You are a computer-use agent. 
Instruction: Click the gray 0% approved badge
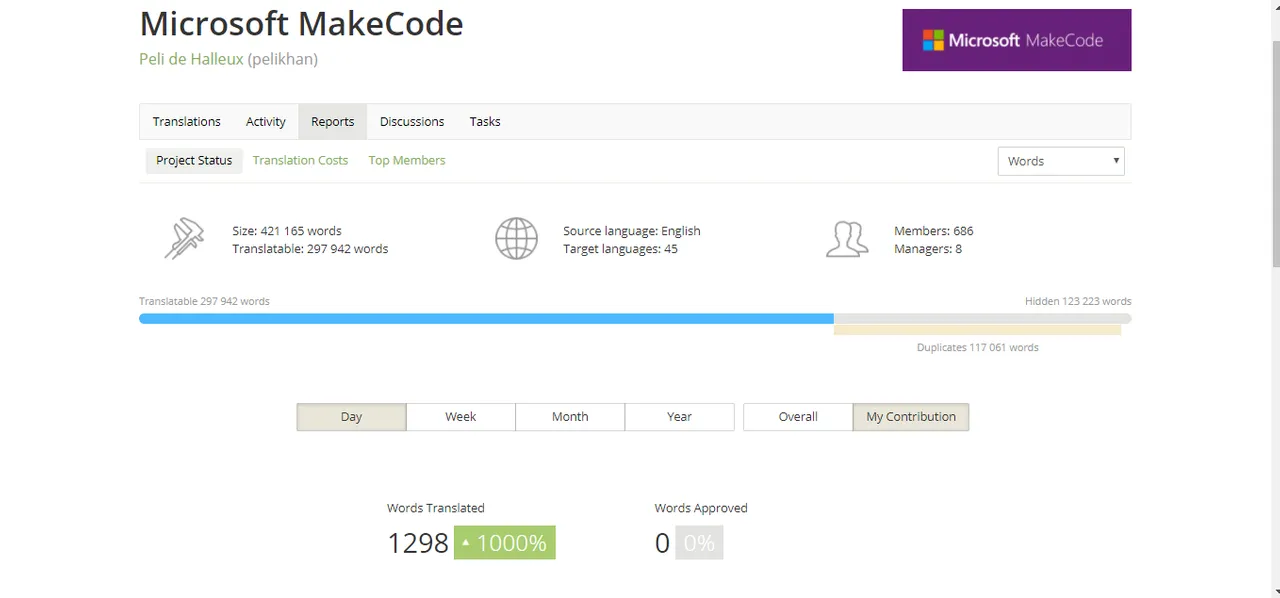[x=699, y=543]
